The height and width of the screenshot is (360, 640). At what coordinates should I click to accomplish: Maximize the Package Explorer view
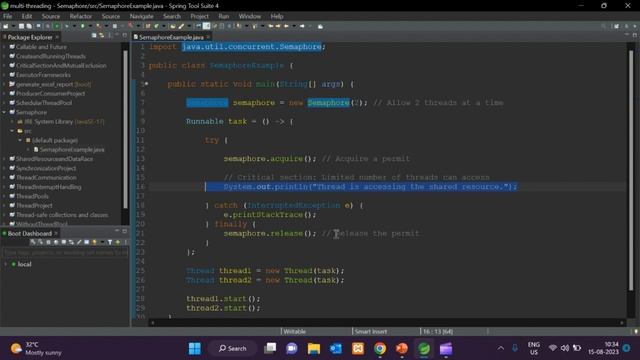tap(124, 36)
